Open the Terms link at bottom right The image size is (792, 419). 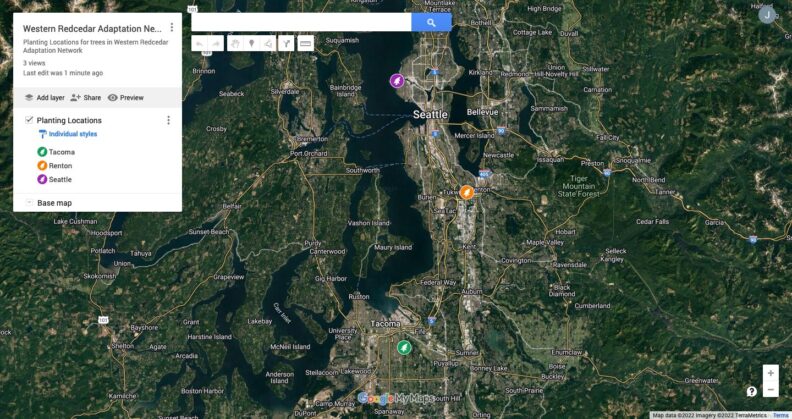[x=780, y=415]
